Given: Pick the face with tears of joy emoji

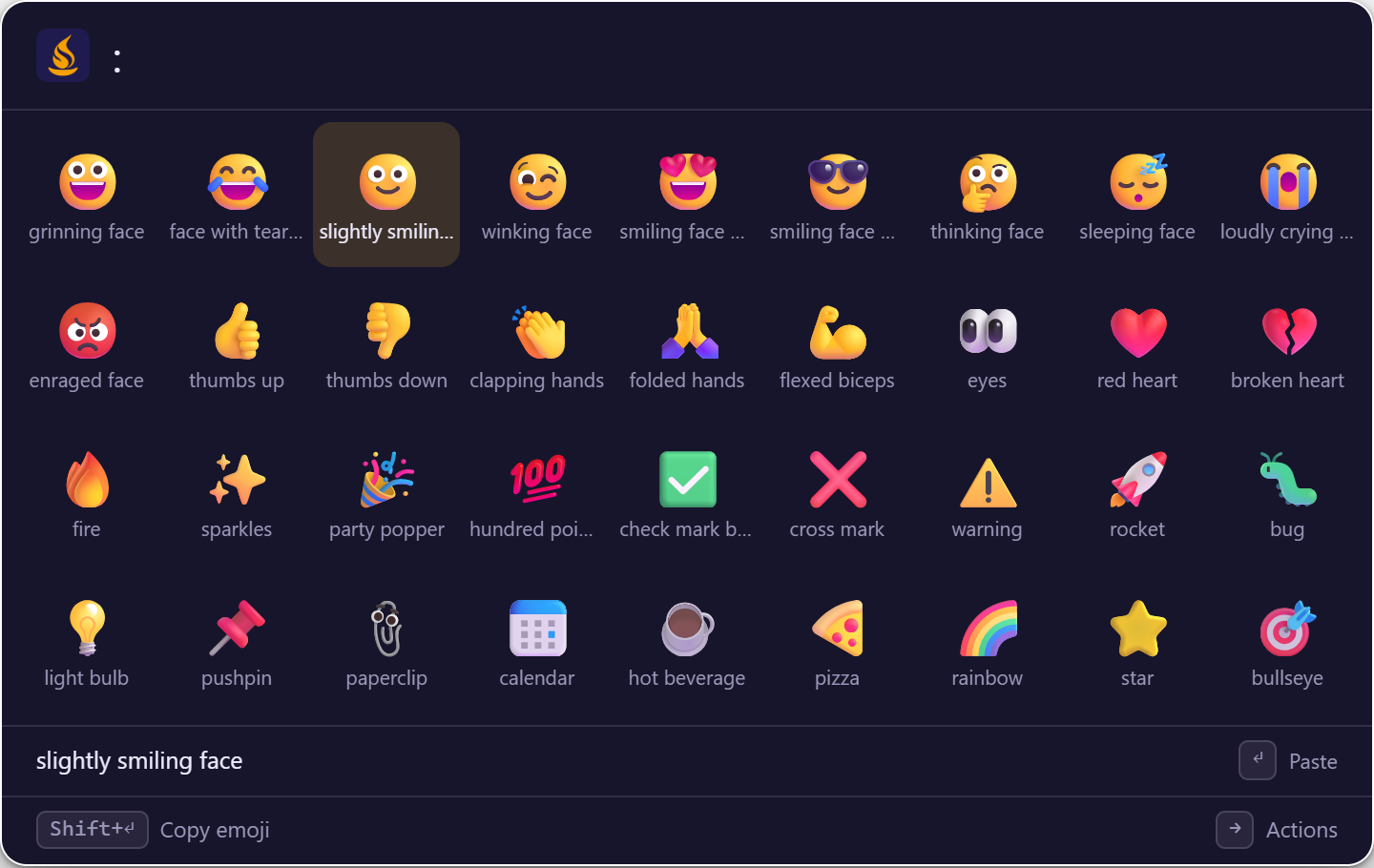Looking at the screenshot, I should click(237, 195).
